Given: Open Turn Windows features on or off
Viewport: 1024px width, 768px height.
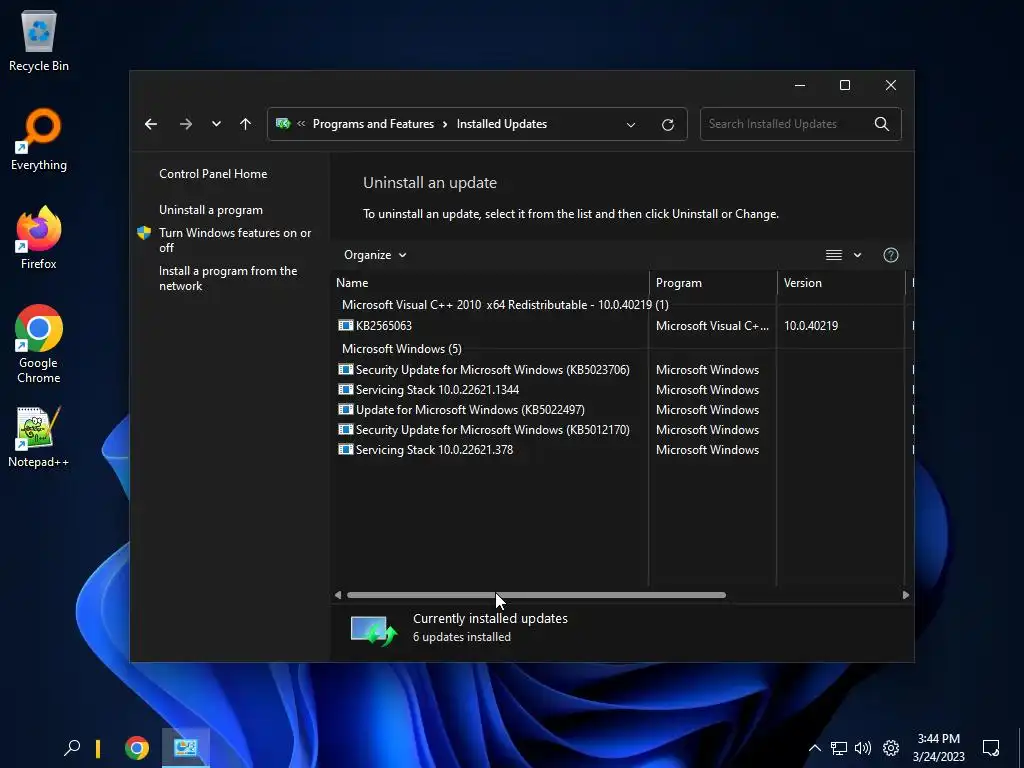Looking at the screenshot, I should tap(235, 240).
